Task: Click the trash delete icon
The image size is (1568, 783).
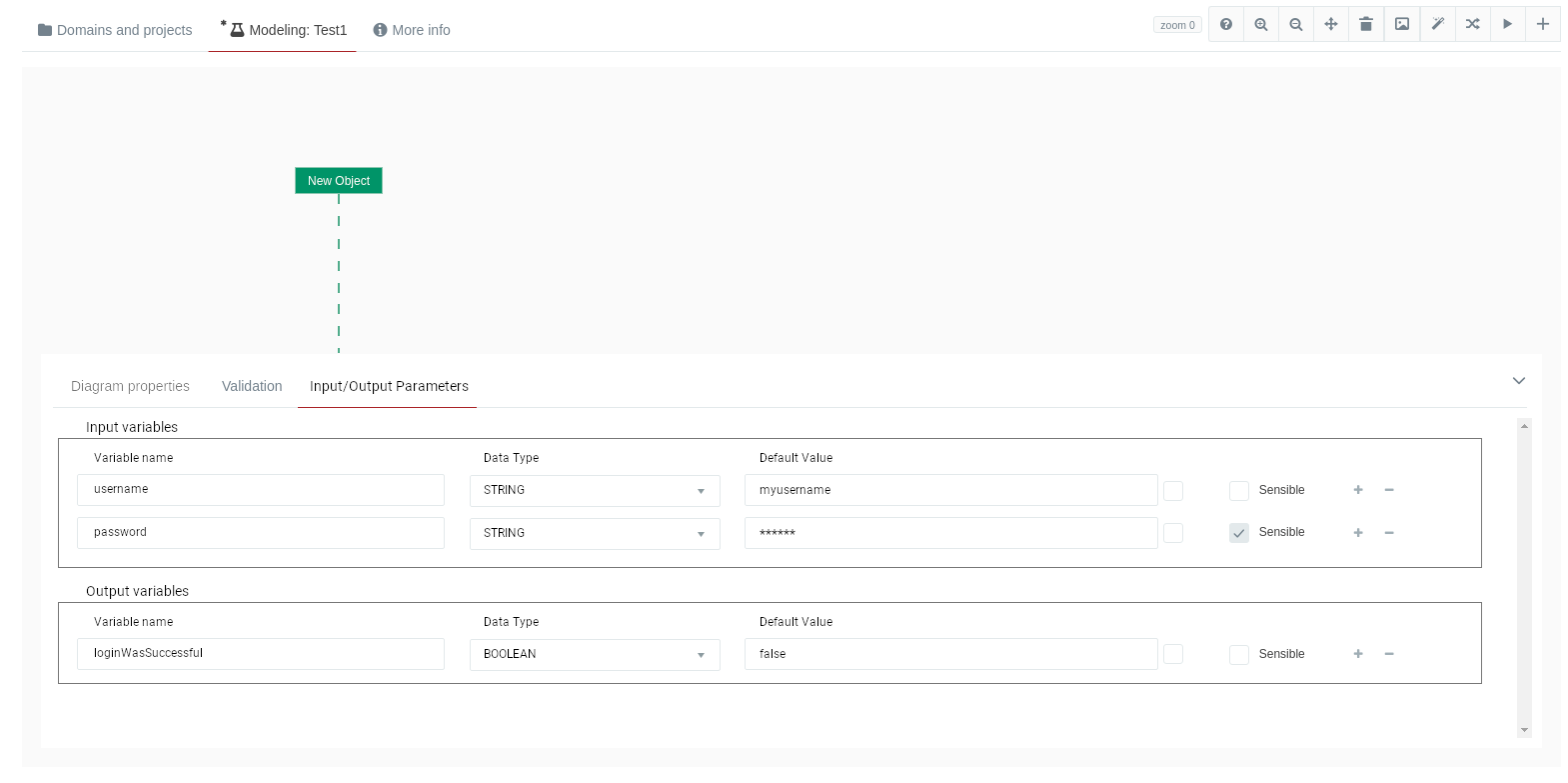Action: click(x=1366, y=24)
